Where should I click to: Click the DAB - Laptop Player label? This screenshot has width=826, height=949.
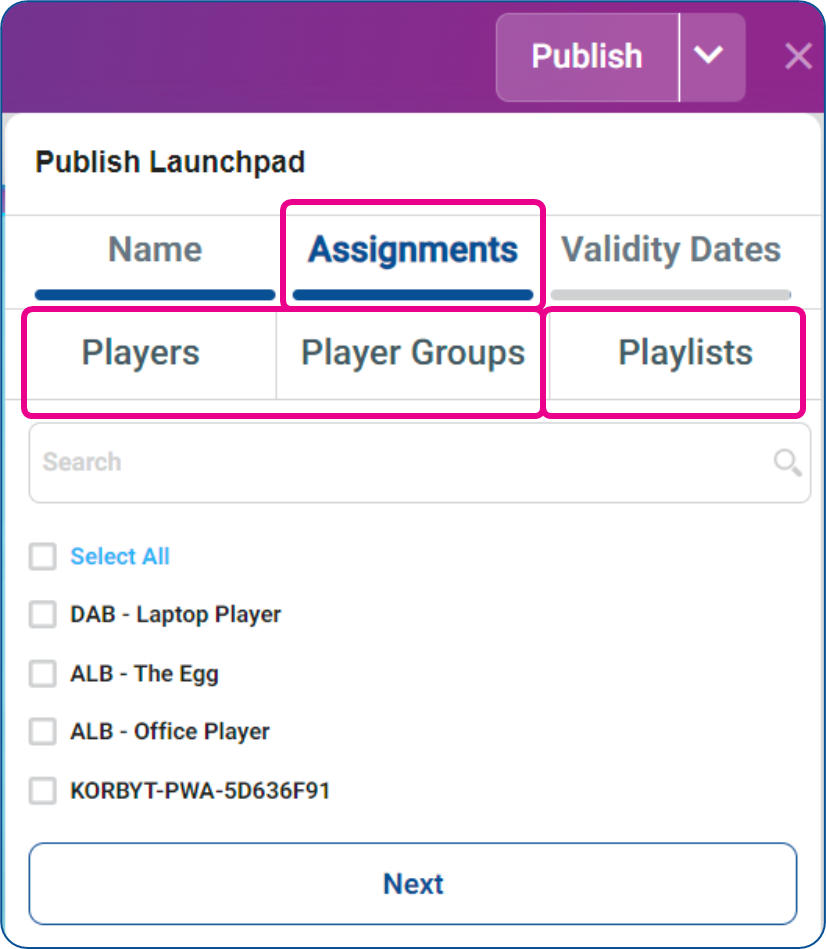click(x=175, y=614)
